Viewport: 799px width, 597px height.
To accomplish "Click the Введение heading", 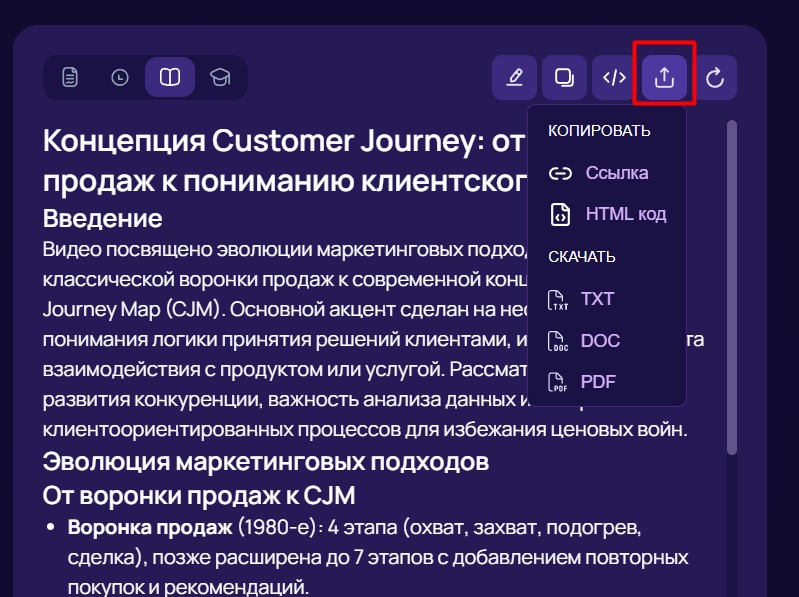I will coord(103,218).
